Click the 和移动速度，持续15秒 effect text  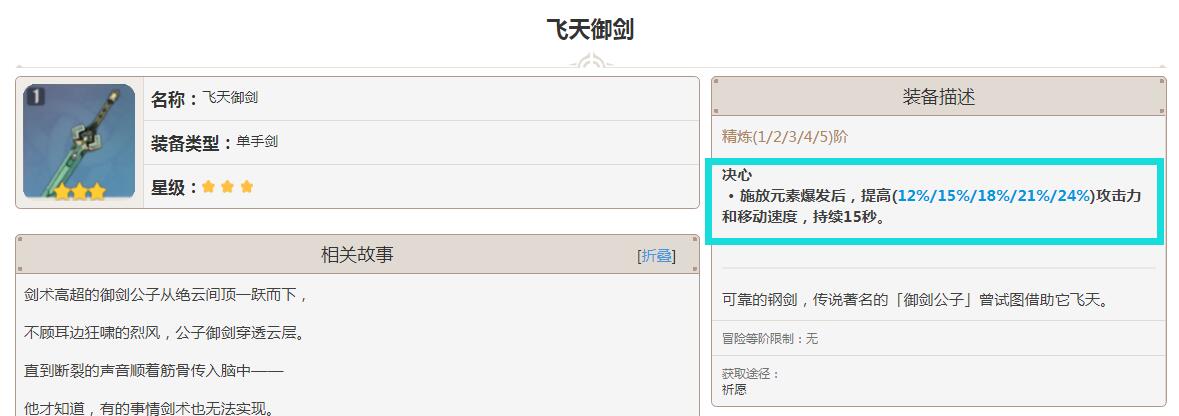(803, 218)
